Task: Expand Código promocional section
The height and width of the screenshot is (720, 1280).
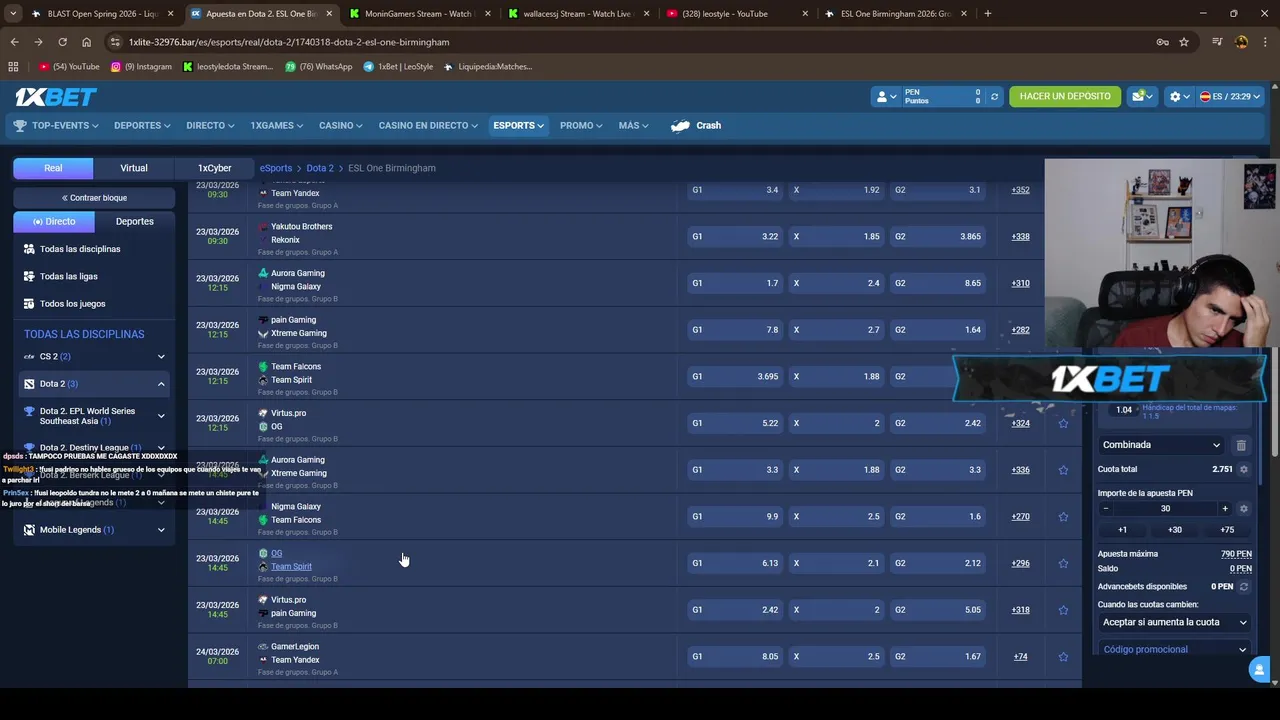Action: coord(1175,650)
